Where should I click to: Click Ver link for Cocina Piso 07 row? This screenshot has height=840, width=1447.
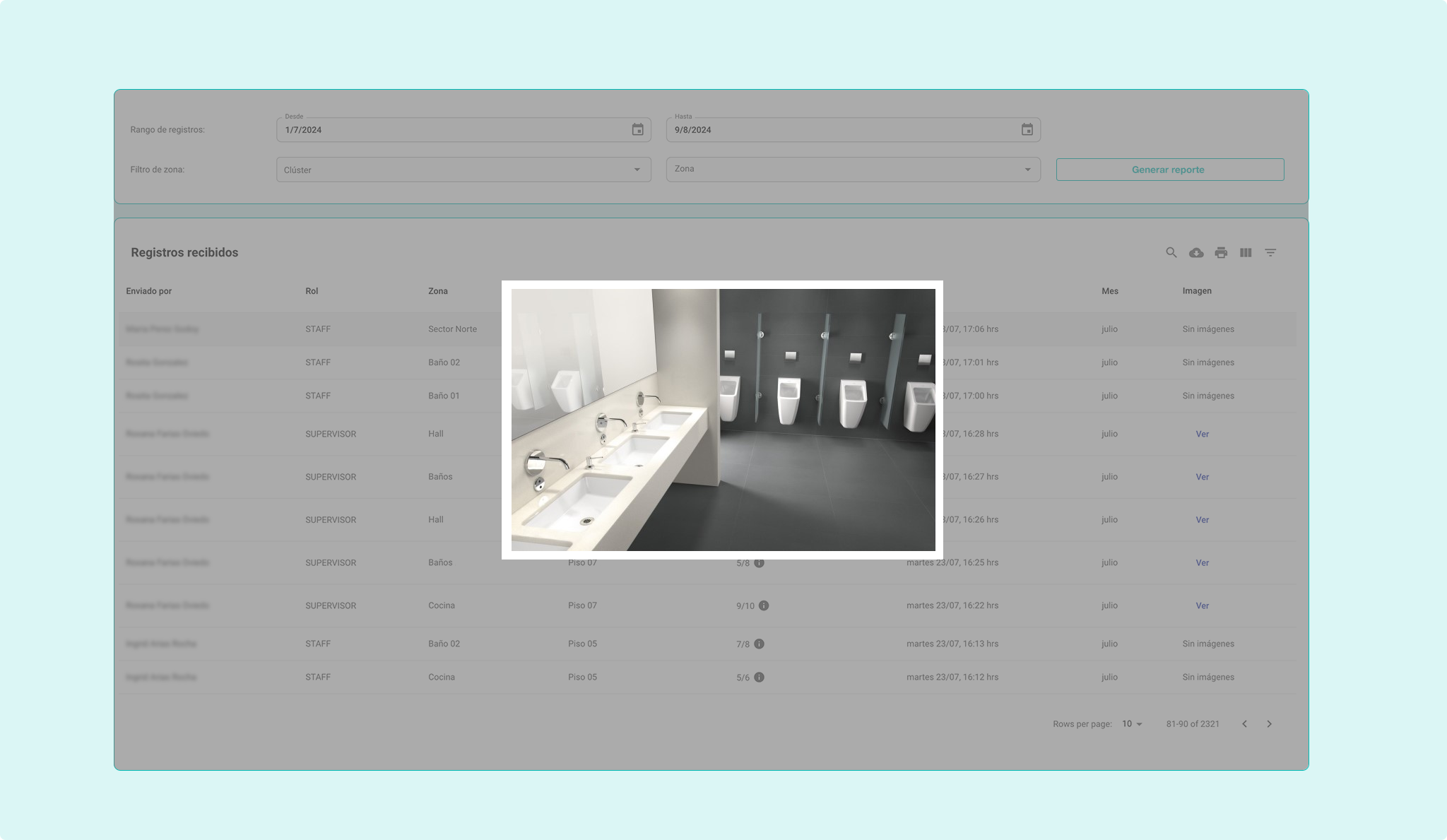[1202, 606]
